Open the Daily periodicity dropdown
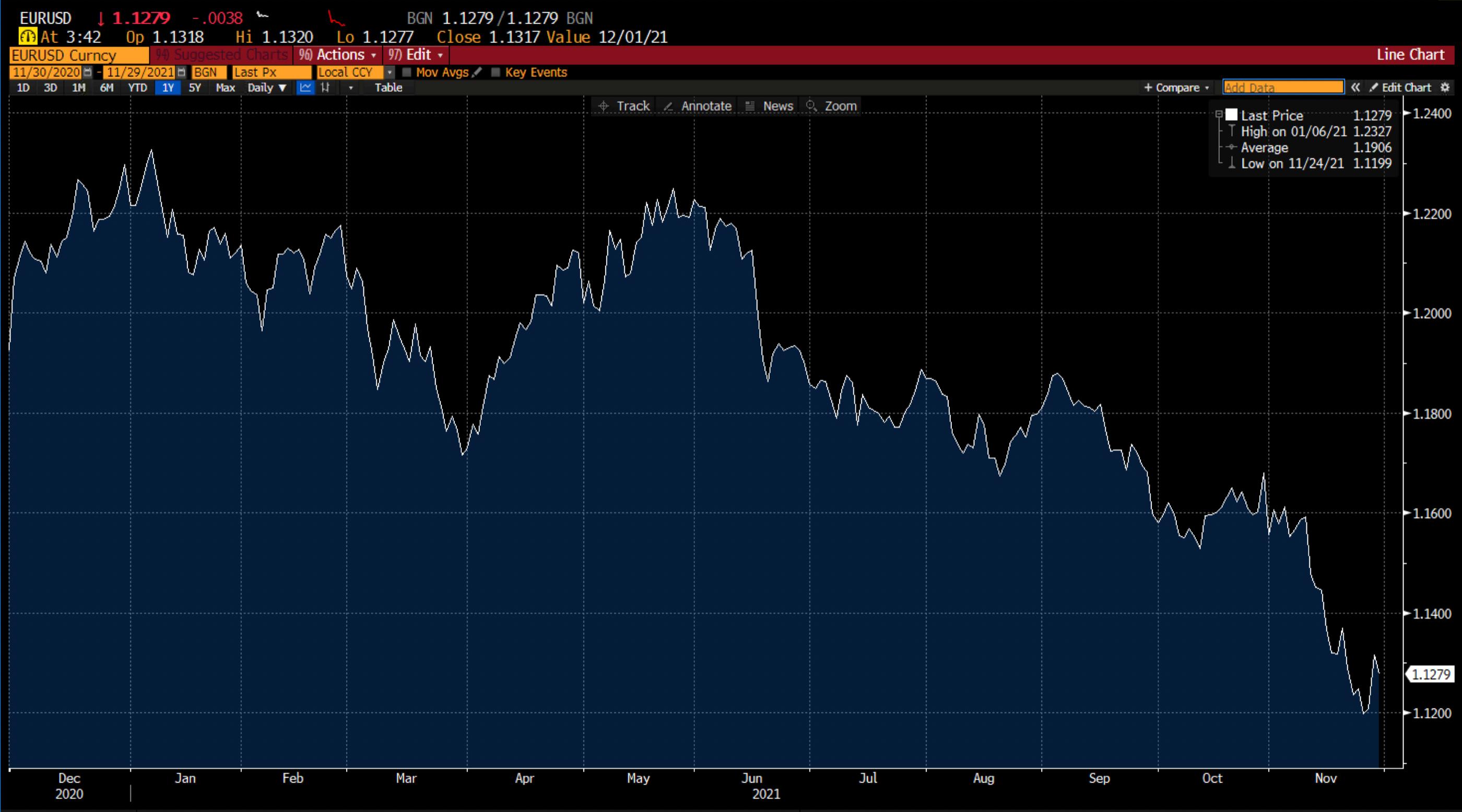The width and height of the screenshot is (1462, 812). click(x=267, y=88)
